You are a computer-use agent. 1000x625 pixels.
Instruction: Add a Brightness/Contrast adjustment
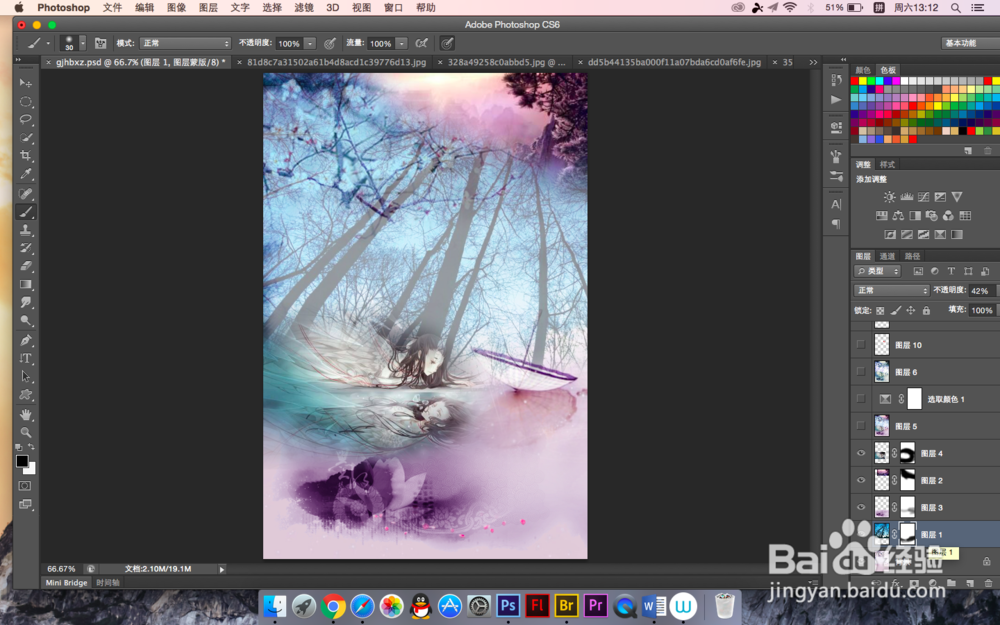889,197
